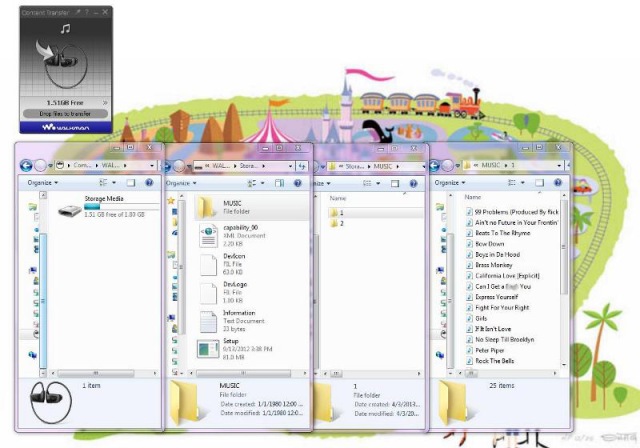
Task: Select folder 1 in MUSIC window
Action: pyautogui.click(x=375, y=213)
